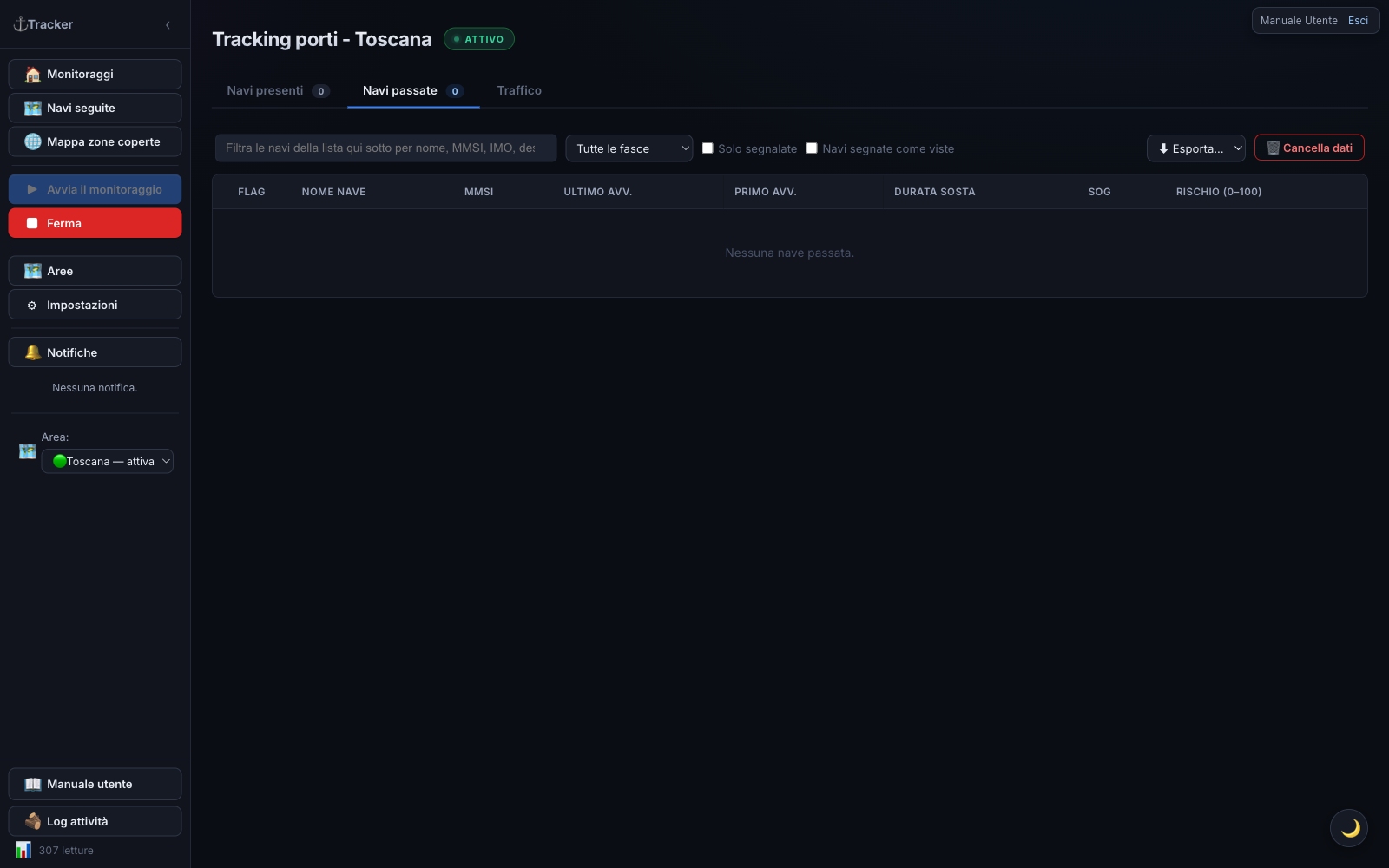Viewport: 1389px width, 868px height.
Task: Sort by the FLAG column header
Action: [x=252, y=192]
